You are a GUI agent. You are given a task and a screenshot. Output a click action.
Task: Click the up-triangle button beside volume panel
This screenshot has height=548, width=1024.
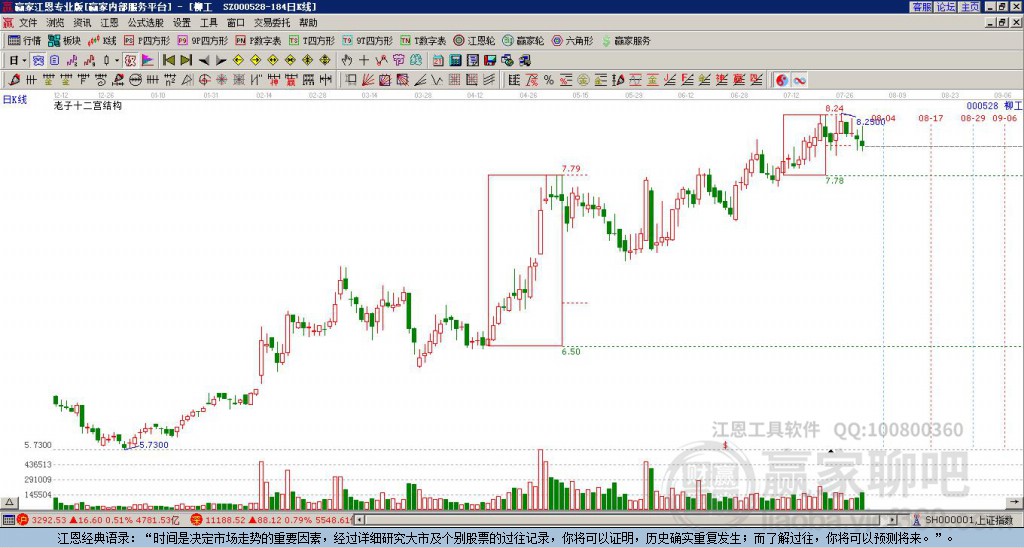pos(8,503)
